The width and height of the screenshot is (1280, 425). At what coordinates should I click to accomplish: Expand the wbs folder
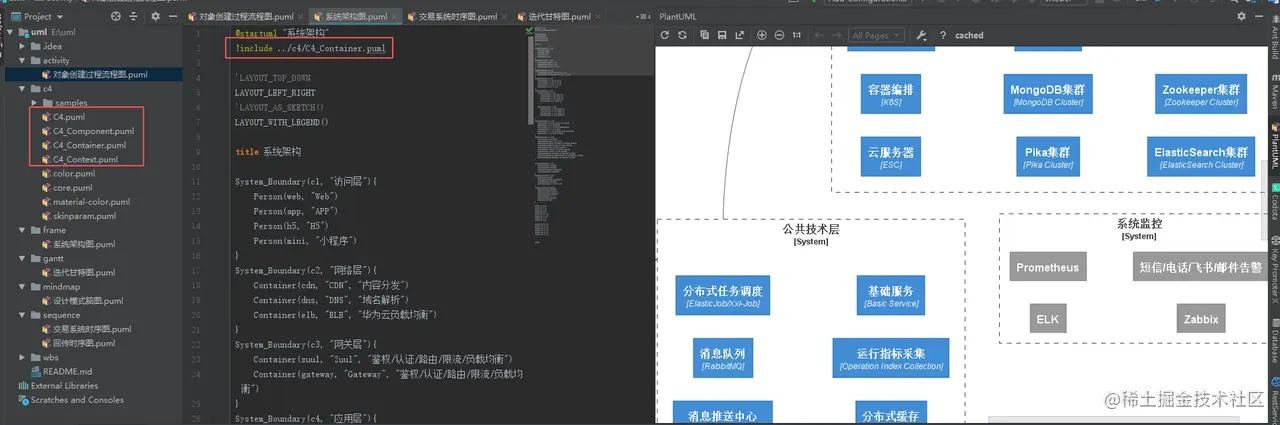coord(22,357)
